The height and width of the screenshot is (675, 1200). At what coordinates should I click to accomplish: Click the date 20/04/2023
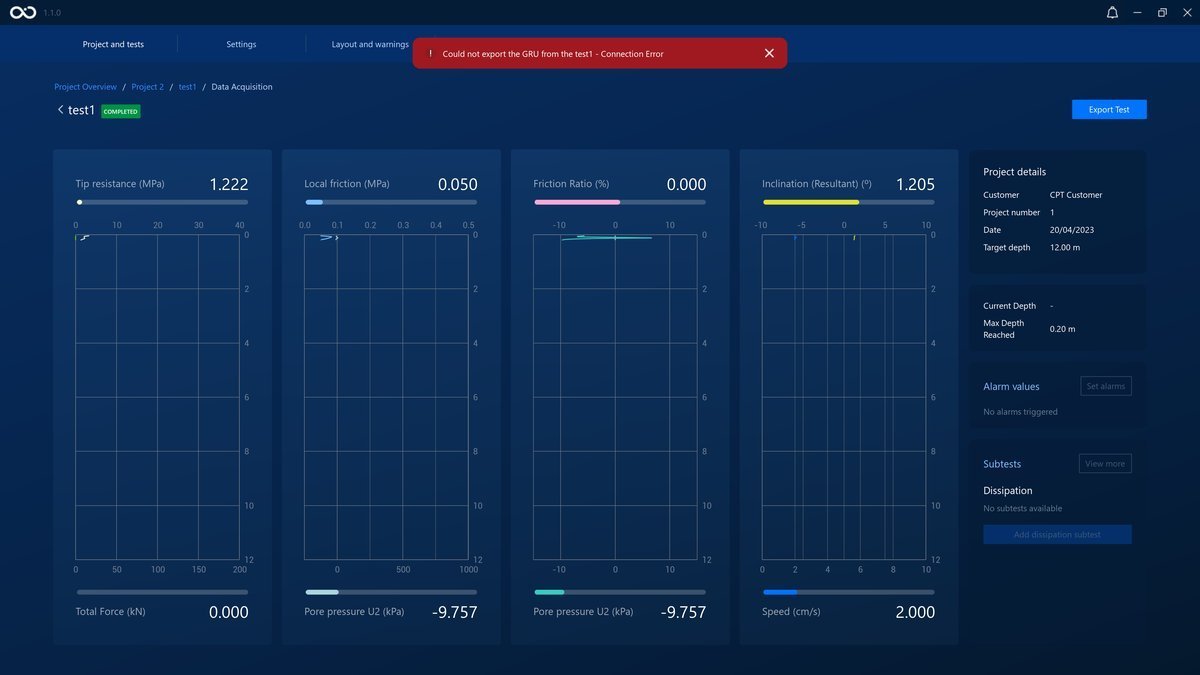(1070, 230)
